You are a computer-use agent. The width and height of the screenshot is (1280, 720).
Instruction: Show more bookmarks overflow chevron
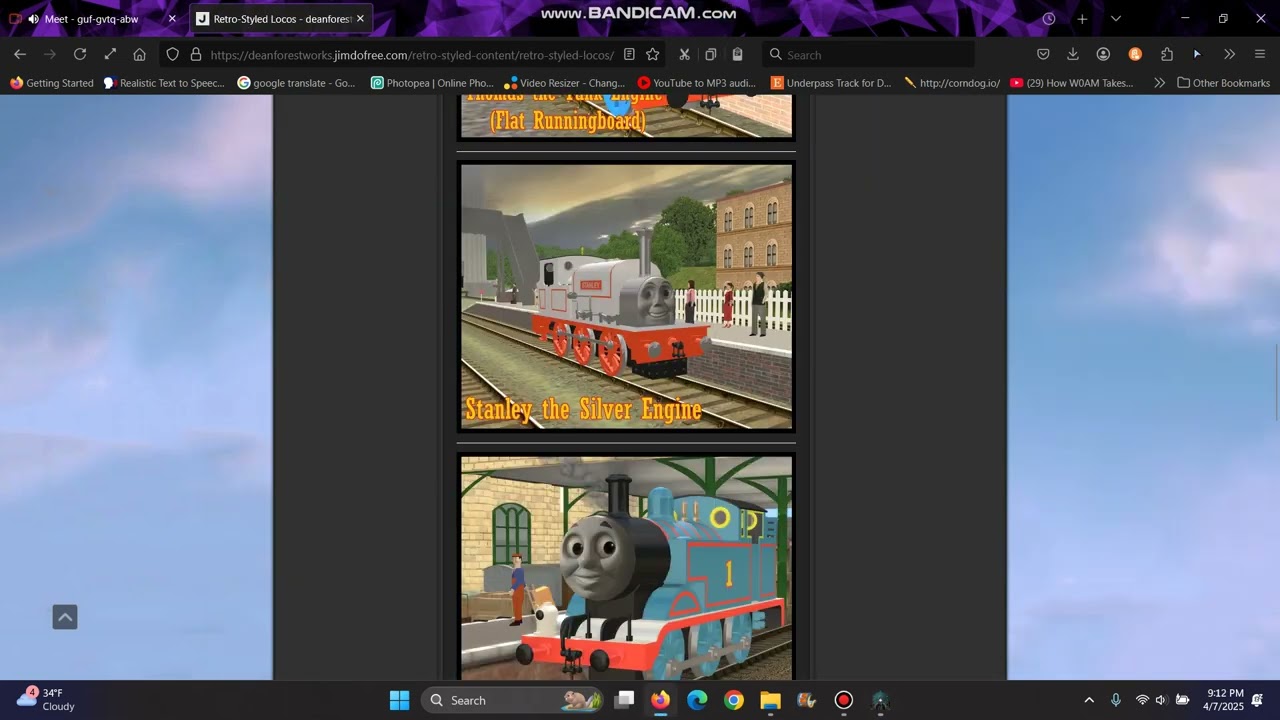click(x=1159, y=83)
